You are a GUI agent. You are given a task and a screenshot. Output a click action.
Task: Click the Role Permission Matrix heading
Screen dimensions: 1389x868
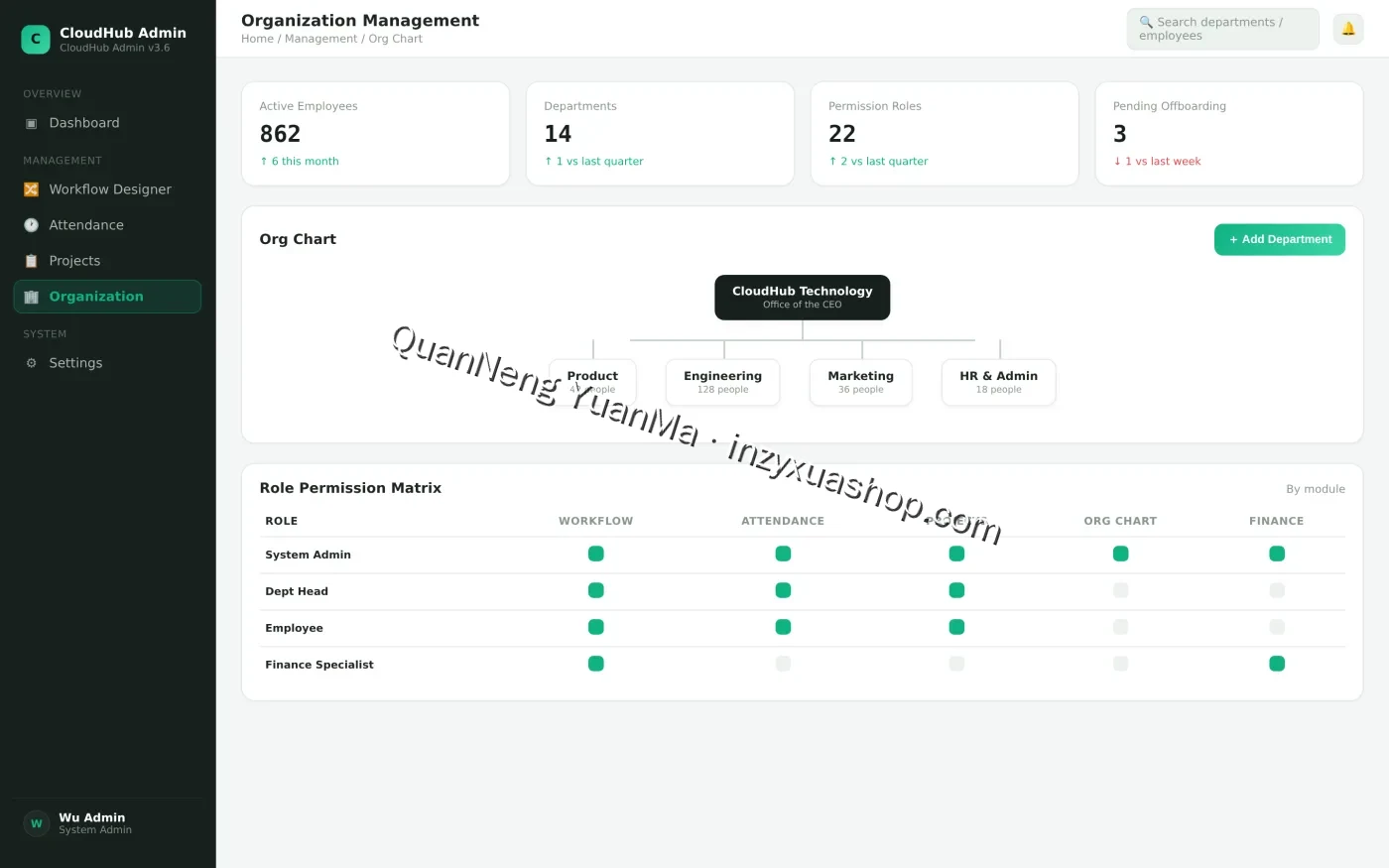click(350, 488)
